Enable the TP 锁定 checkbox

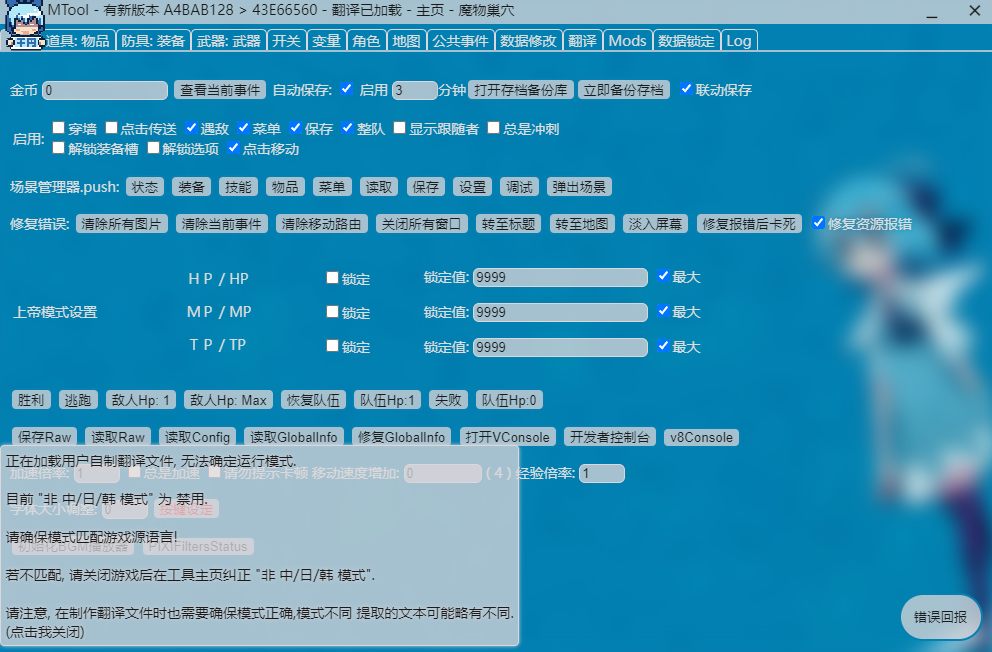(x=332, y=346)
